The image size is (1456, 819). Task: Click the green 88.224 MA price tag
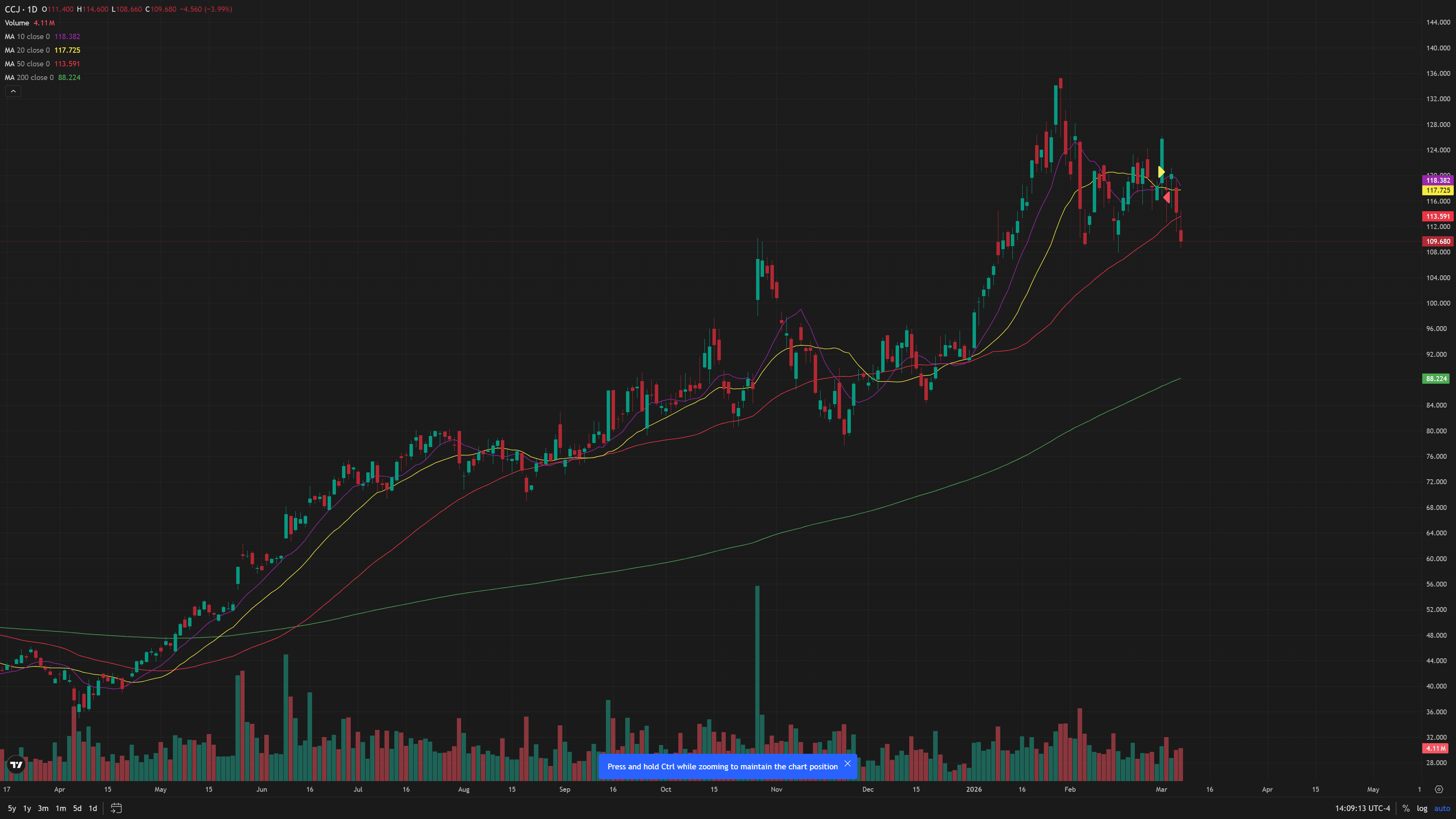[x=1436, y=379]
